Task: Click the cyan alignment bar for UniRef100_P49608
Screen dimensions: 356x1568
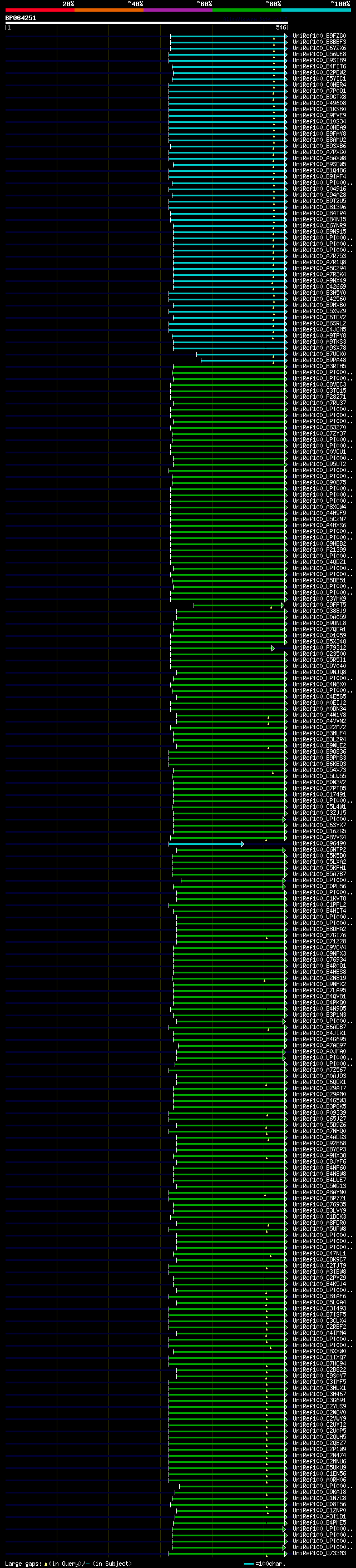Action: 227,103
